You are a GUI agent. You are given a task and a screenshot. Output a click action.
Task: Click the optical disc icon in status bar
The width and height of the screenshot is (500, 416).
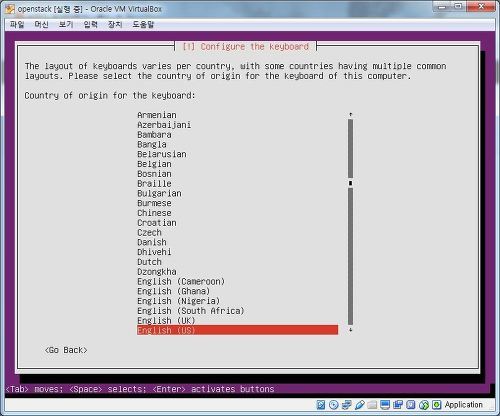tap(334, 405)
